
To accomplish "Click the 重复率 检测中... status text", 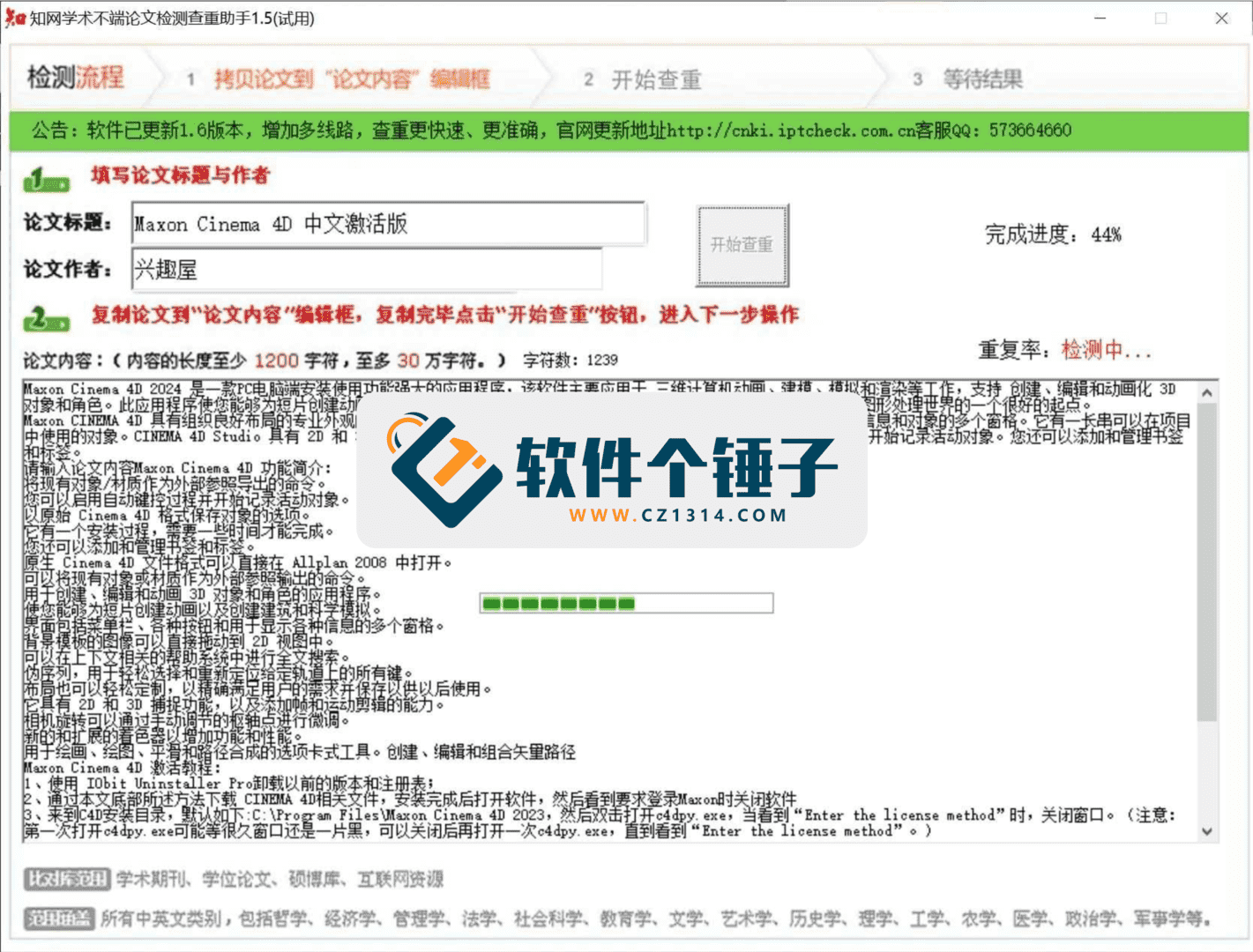I will [1064, 350].
